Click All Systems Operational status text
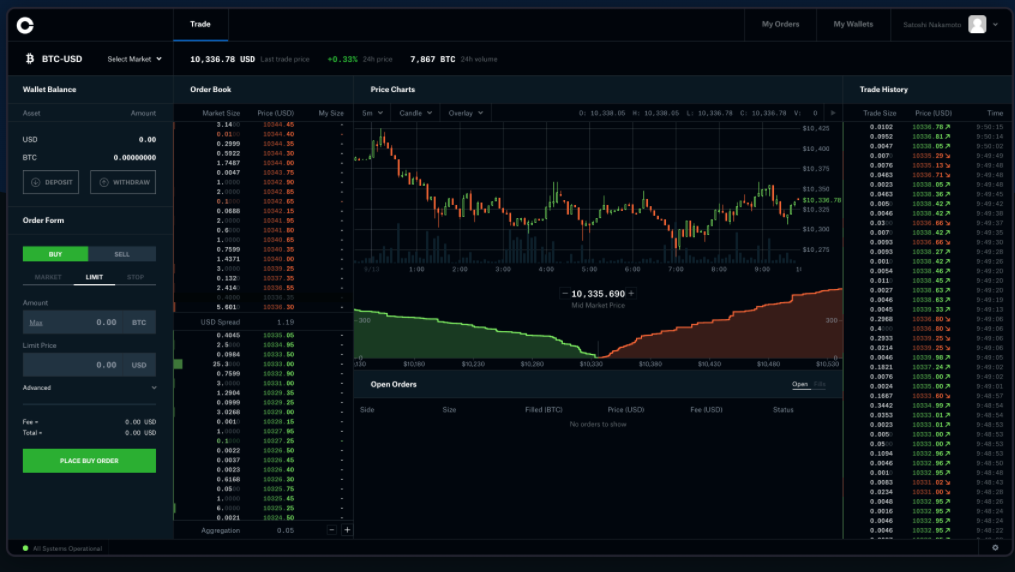This screenshot has height=572, width=1015. coord(67,549)
